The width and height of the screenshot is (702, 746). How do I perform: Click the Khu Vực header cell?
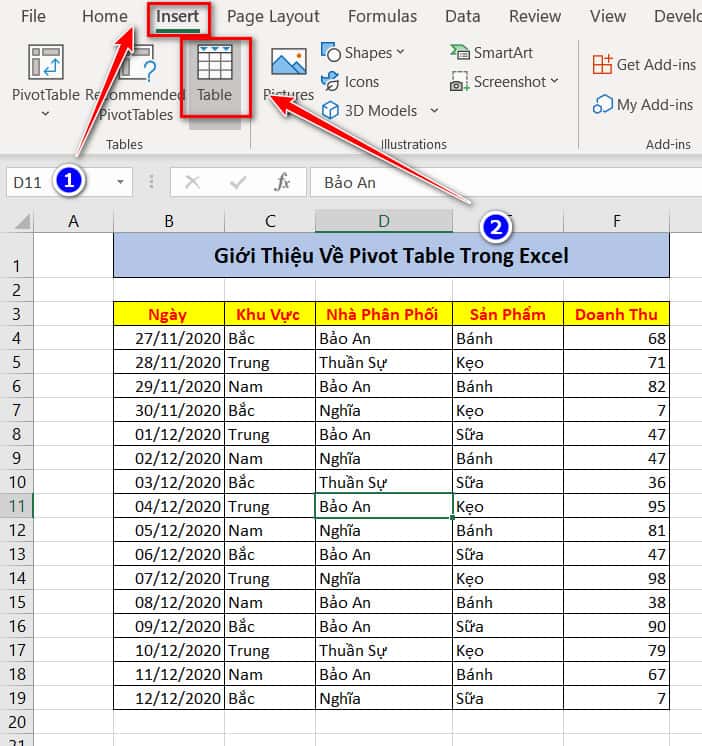pyautogui.click(x=270, y=314)
